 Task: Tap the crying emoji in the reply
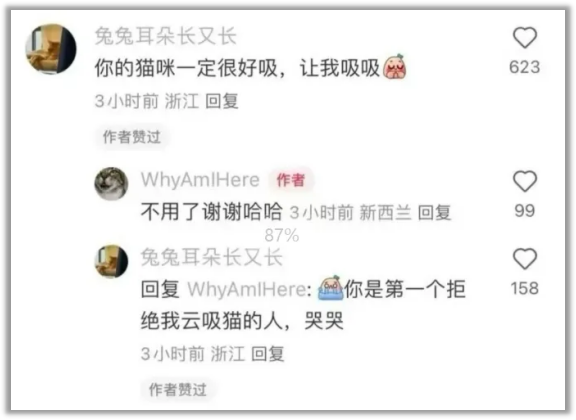click(x=331, y=288)
